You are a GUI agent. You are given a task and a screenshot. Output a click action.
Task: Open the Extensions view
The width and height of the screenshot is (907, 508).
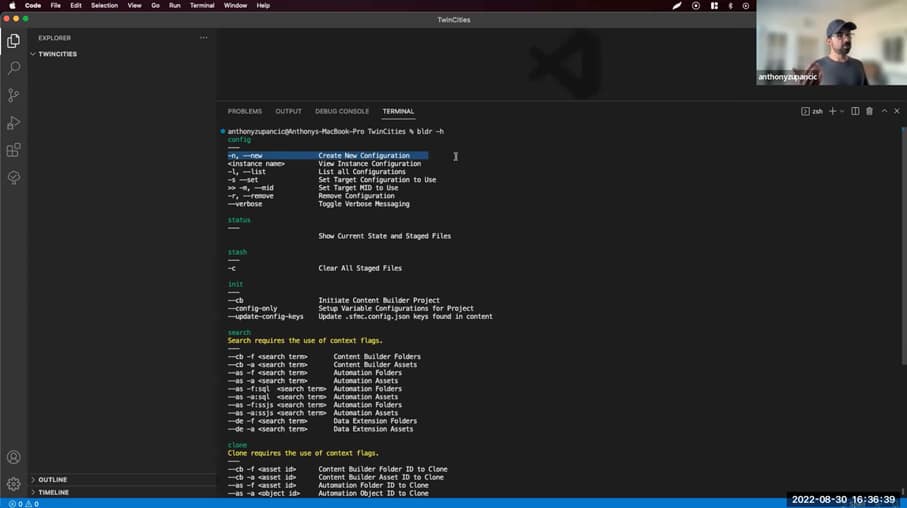[x=13, y=150]
